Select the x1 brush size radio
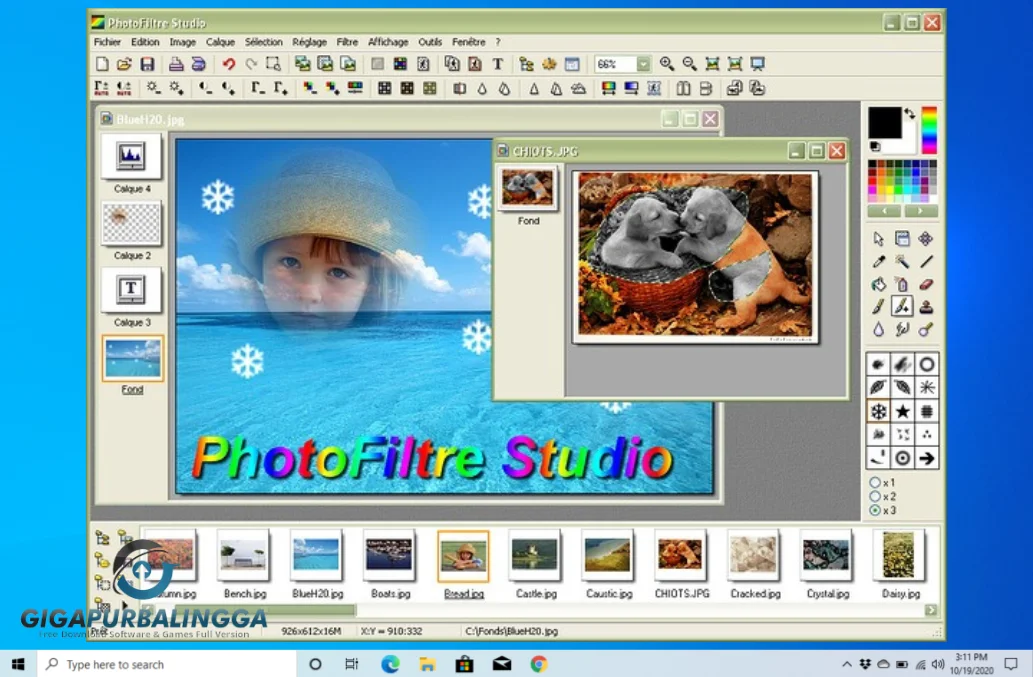Image resolution: width=1033 pixels, height=677 pixels. (x=875, y=482)
